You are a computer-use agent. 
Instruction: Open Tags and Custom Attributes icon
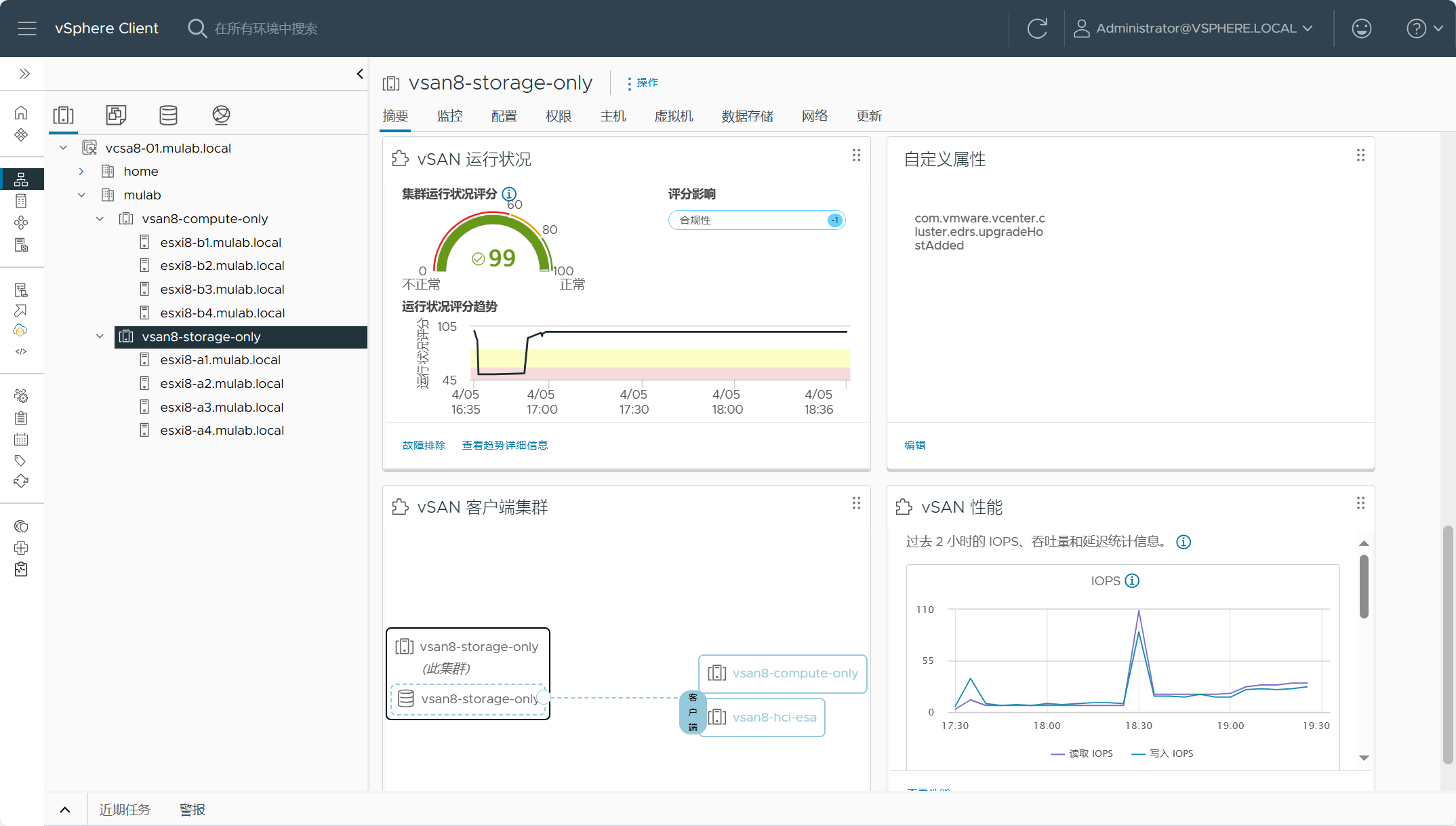coord(21,460)
